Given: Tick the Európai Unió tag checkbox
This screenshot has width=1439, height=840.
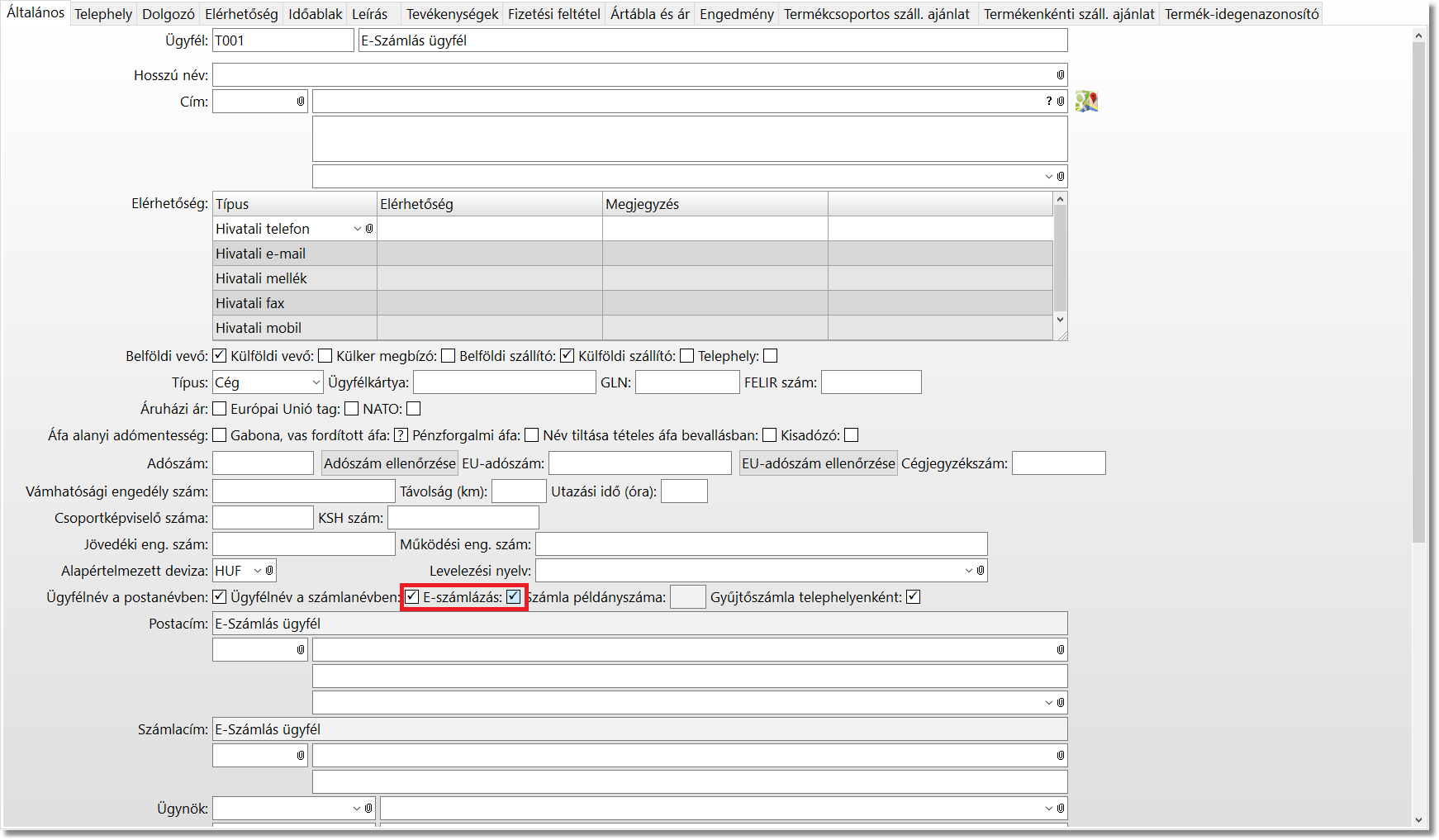Looking at the screenshot, I should coord(352,409).
